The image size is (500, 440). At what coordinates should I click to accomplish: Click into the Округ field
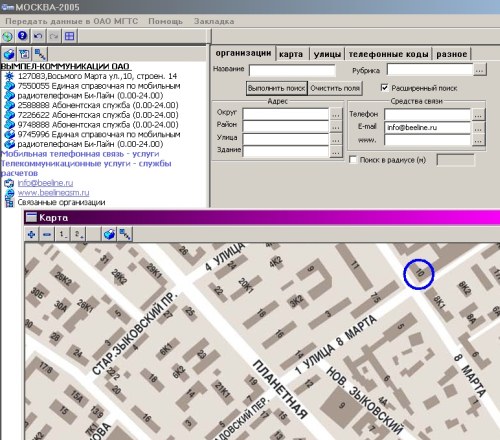tap(286, 114)
